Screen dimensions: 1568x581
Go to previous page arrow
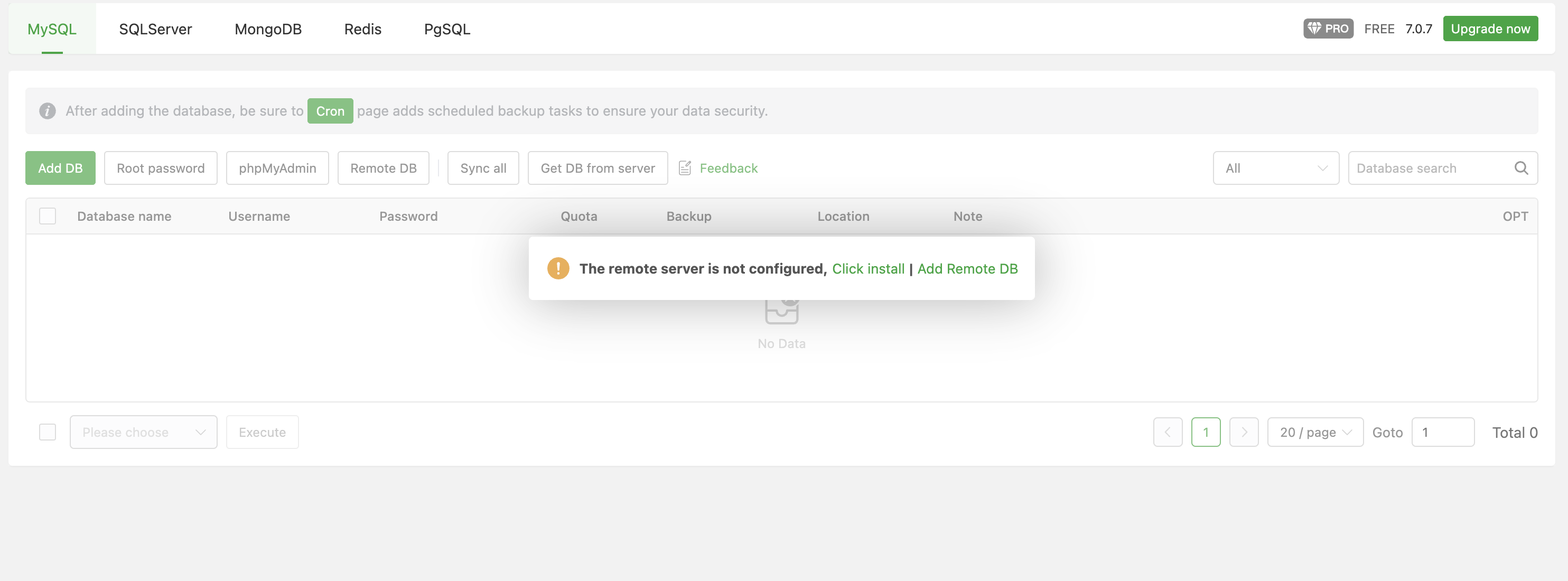(x=1168, y=432)
